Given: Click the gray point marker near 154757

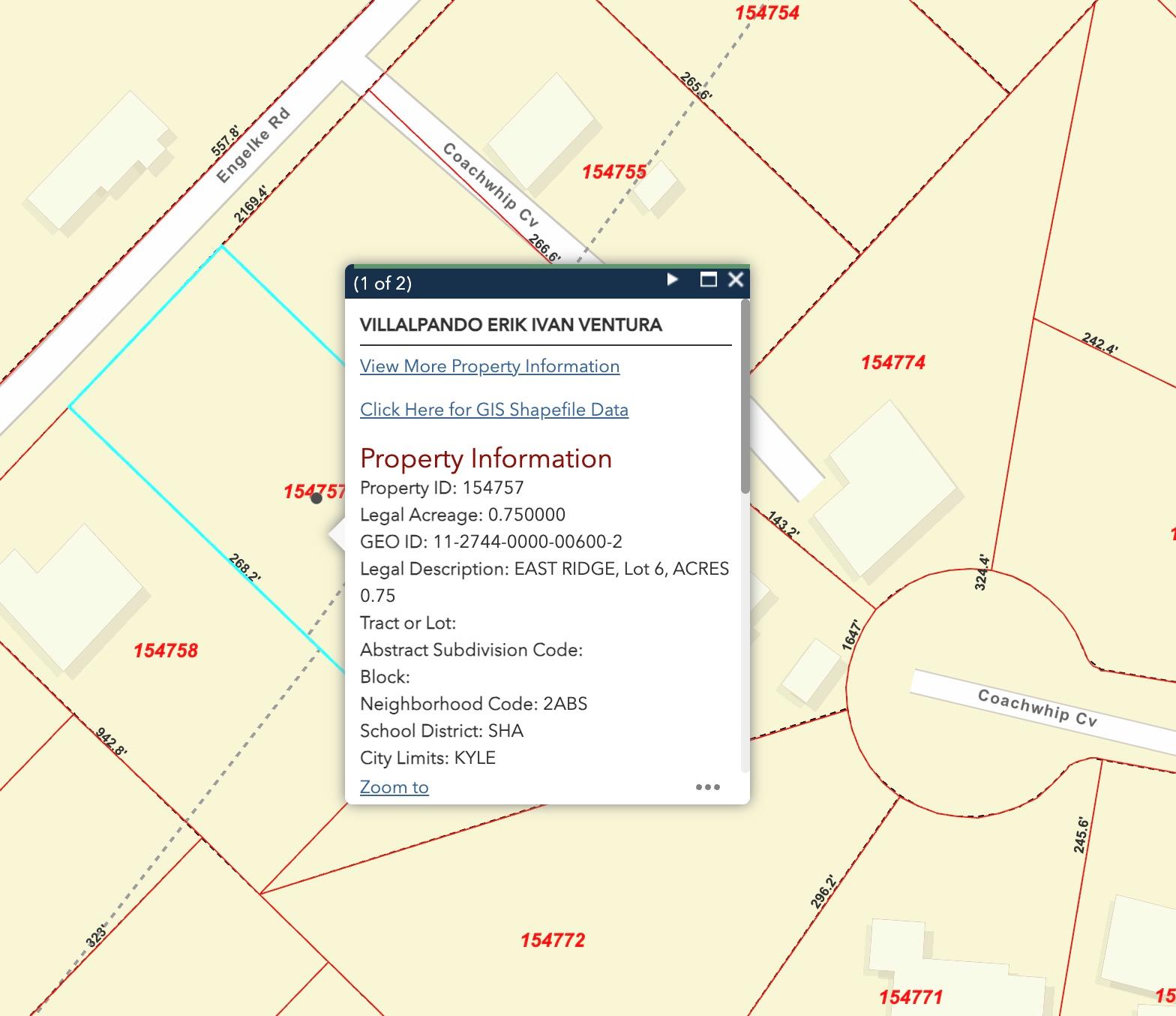Looking at the screenshot, I should (316, 498).
